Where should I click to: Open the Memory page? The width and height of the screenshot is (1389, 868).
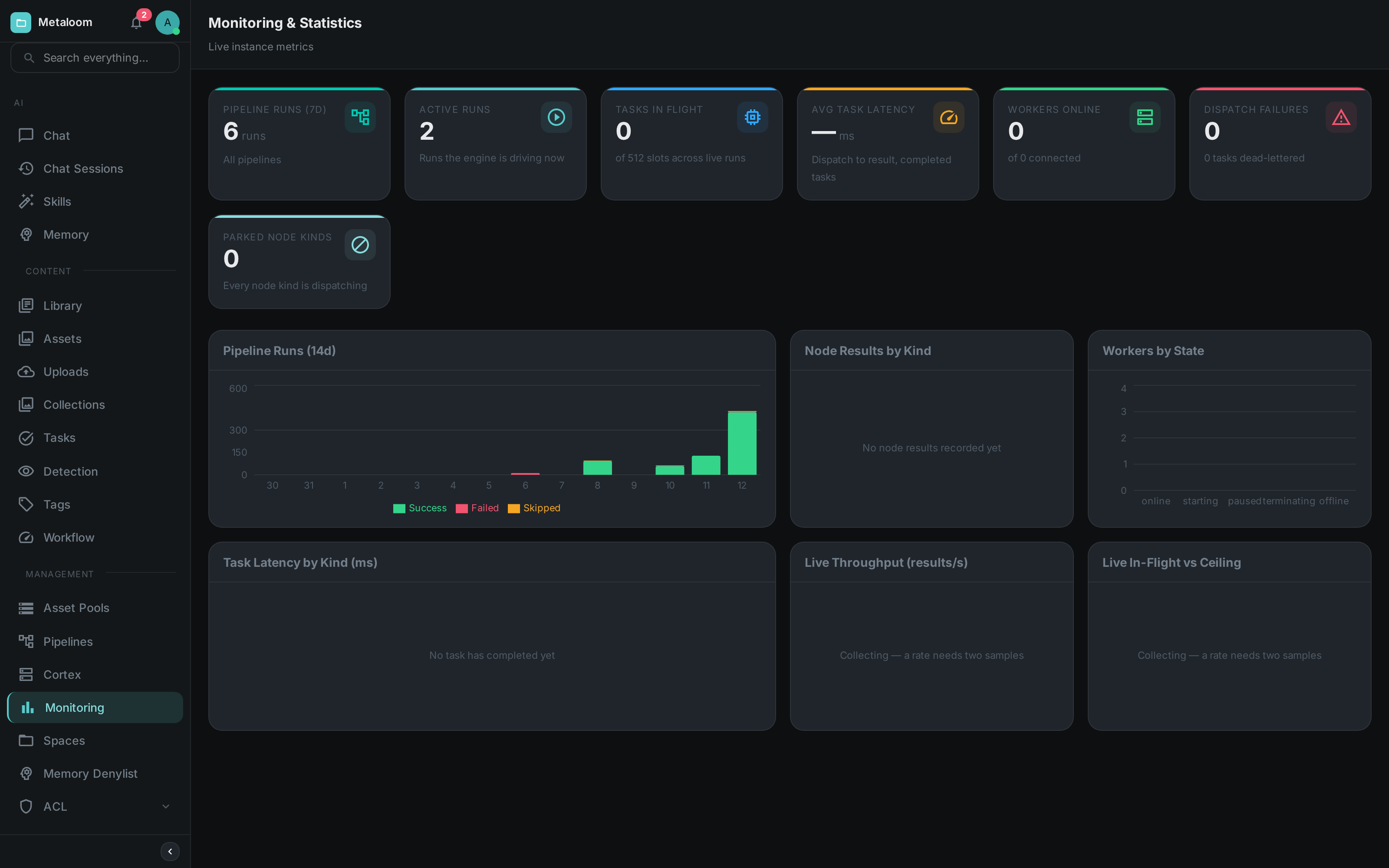coord(95,234)
